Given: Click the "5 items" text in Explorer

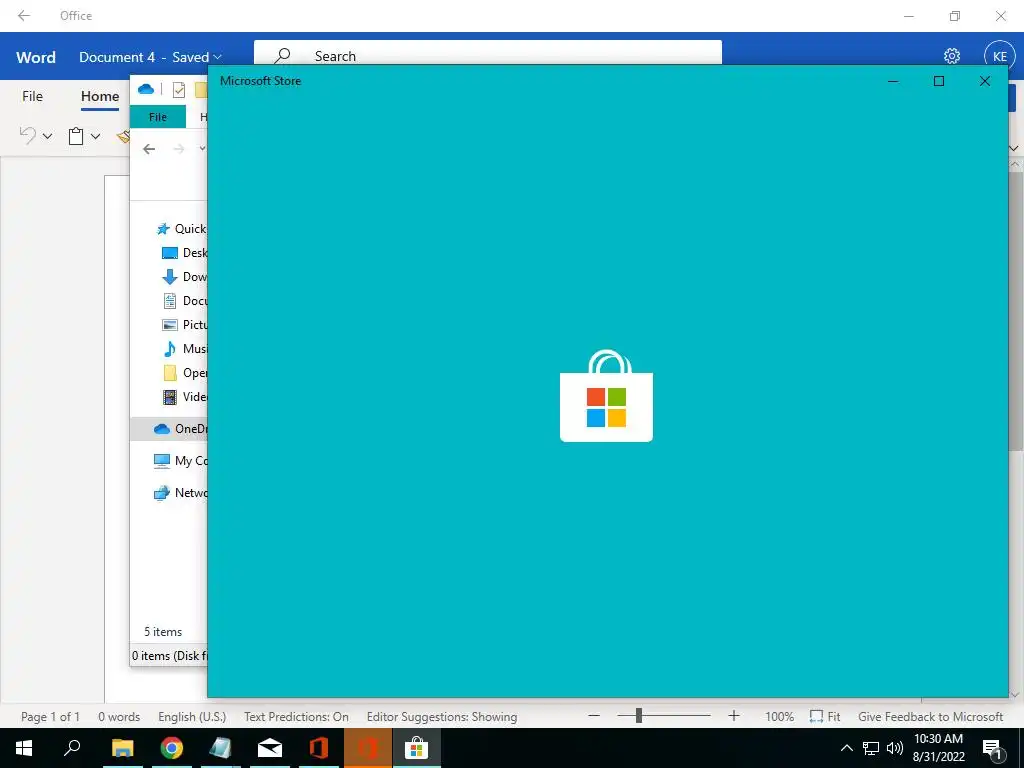Looking at the screenshot, I should [x=163, y=632].
